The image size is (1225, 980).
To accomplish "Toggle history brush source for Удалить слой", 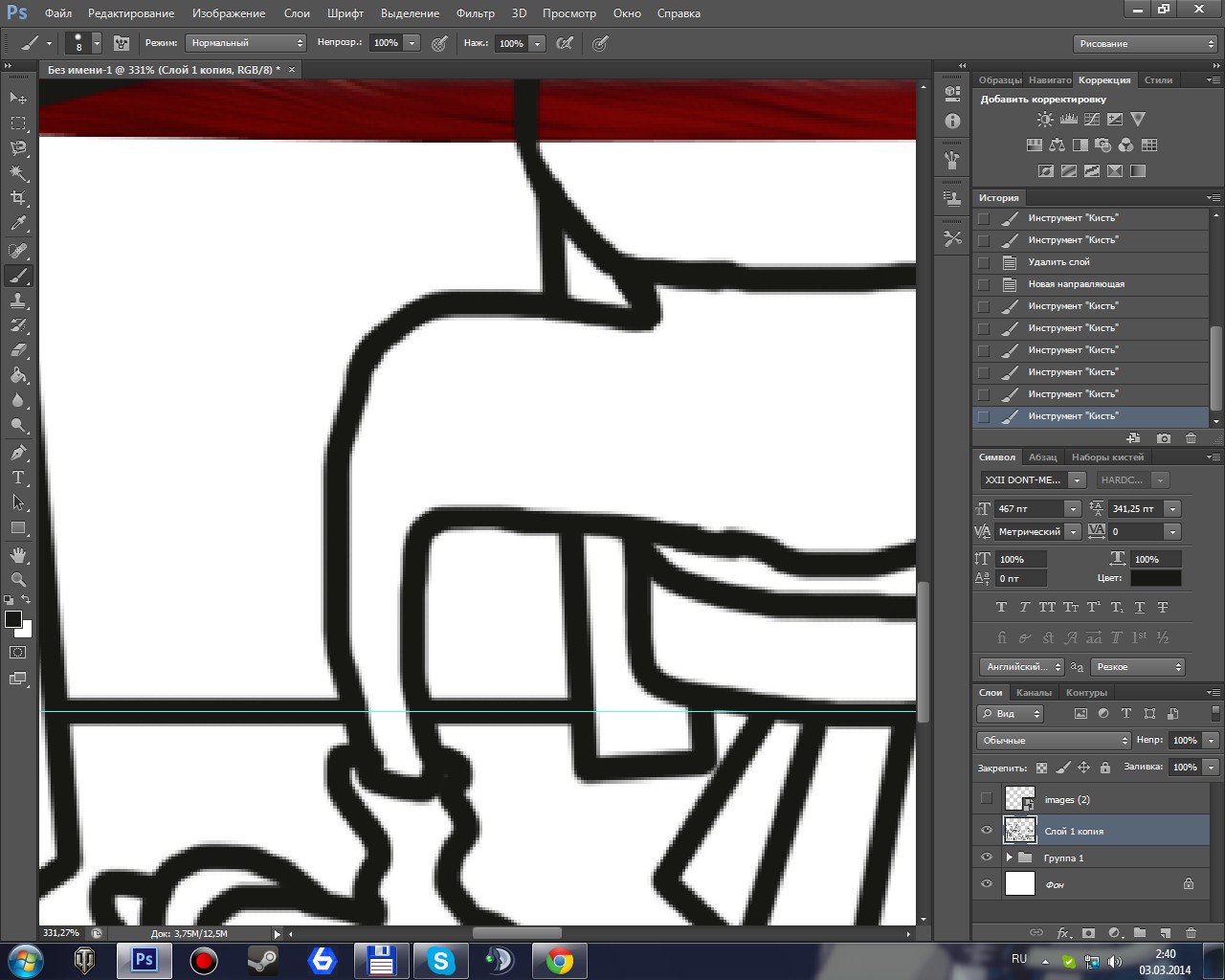I will pyautogui.click(x=984, y=262).
